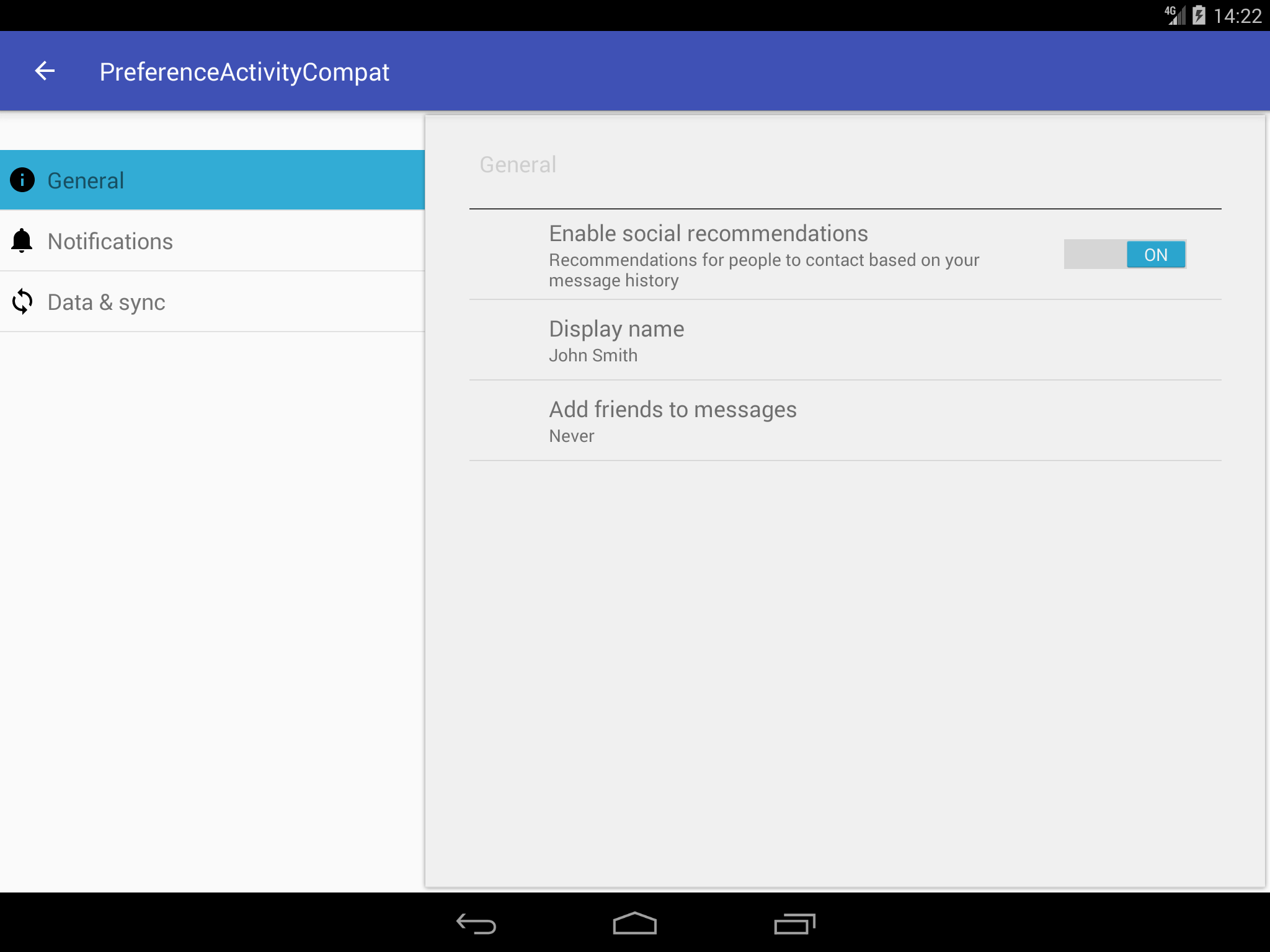Click the Data & sync refresh icon
Image resolution: width=1270 pixels, height=952 pixels.
22,302
